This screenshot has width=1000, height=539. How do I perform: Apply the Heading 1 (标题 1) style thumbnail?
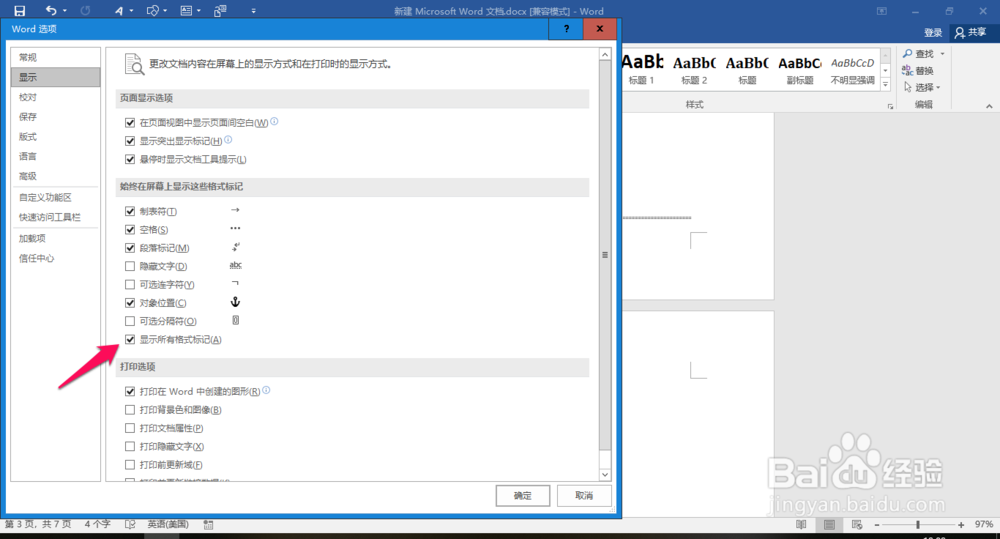coord(642,69)
